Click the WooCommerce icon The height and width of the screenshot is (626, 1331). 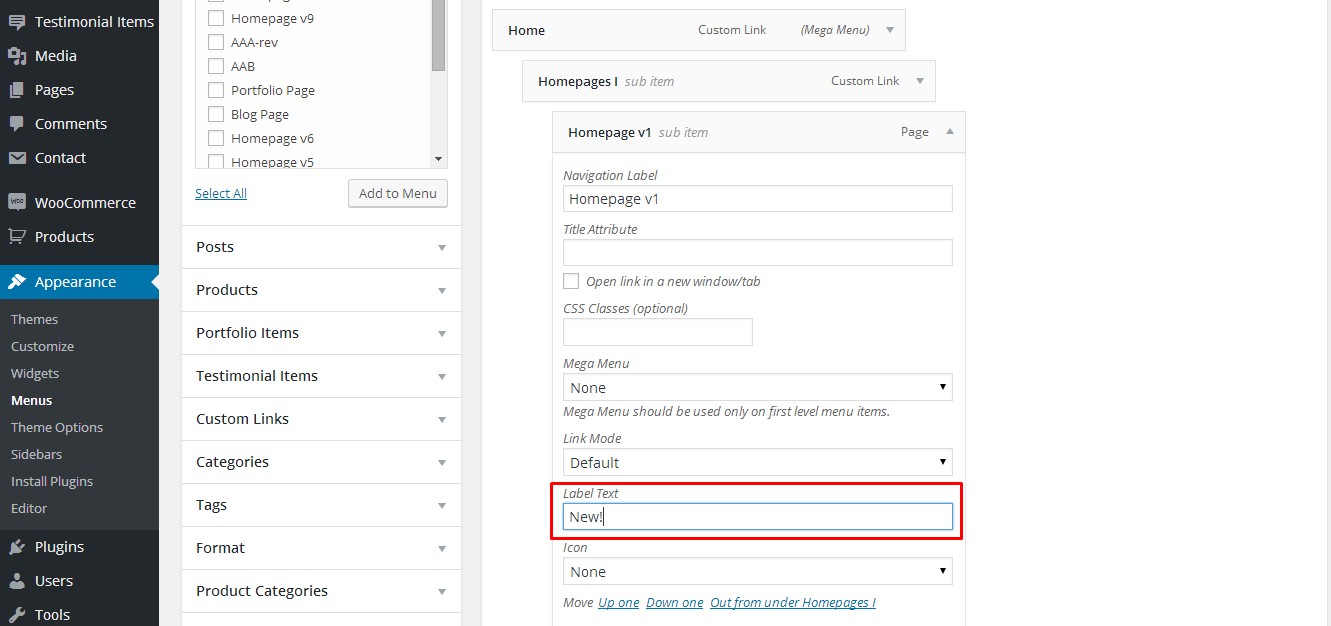pos(17,202)
